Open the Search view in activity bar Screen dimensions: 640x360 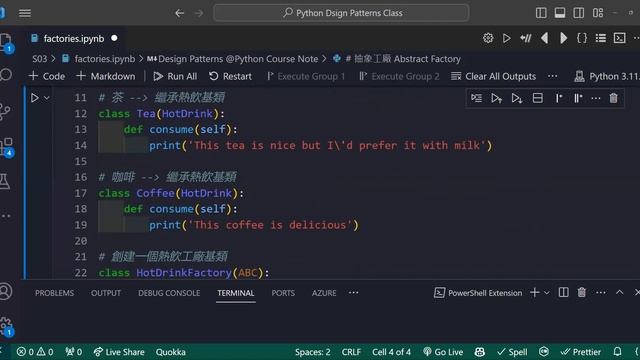pyautogui.click(x=6, y=75)
